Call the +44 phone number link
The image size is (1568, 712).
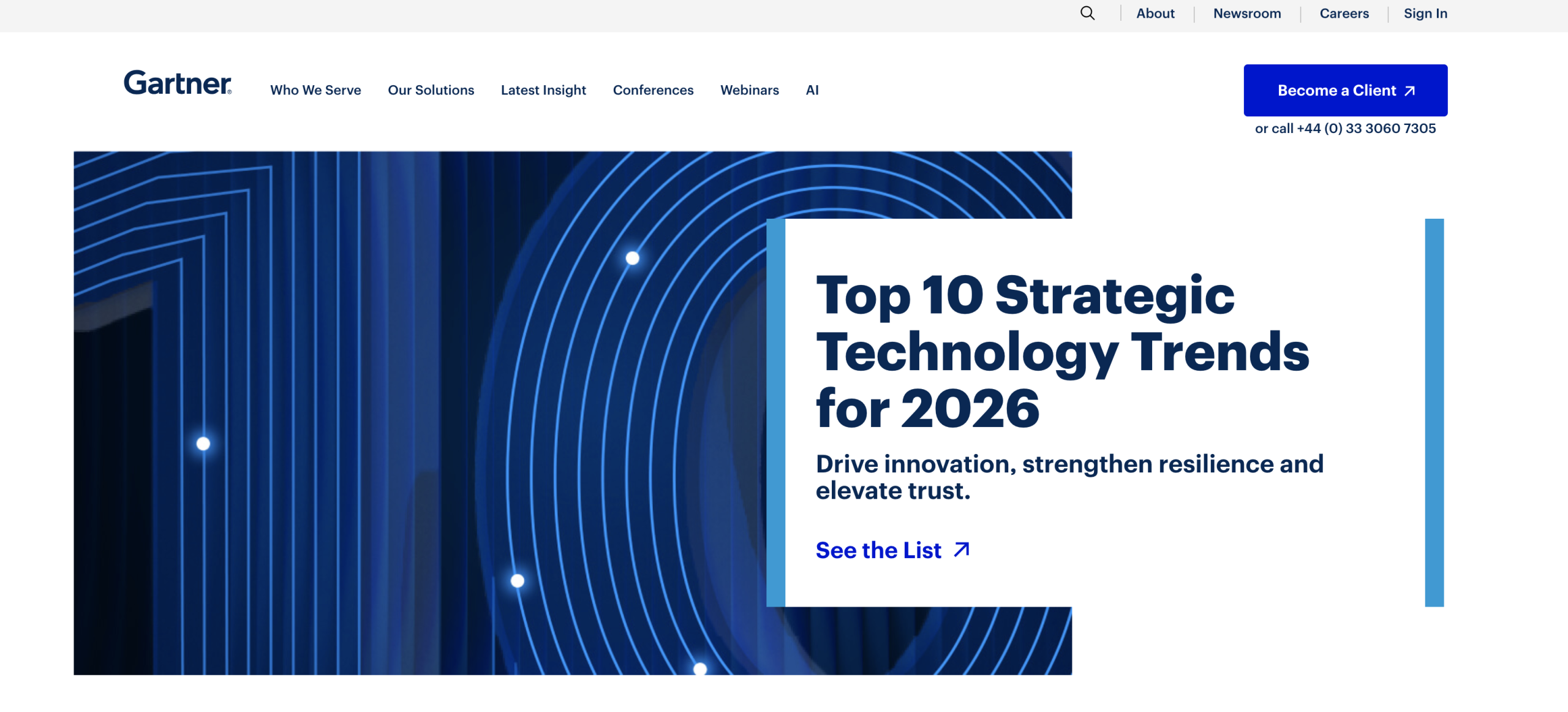pos(1366,129)
